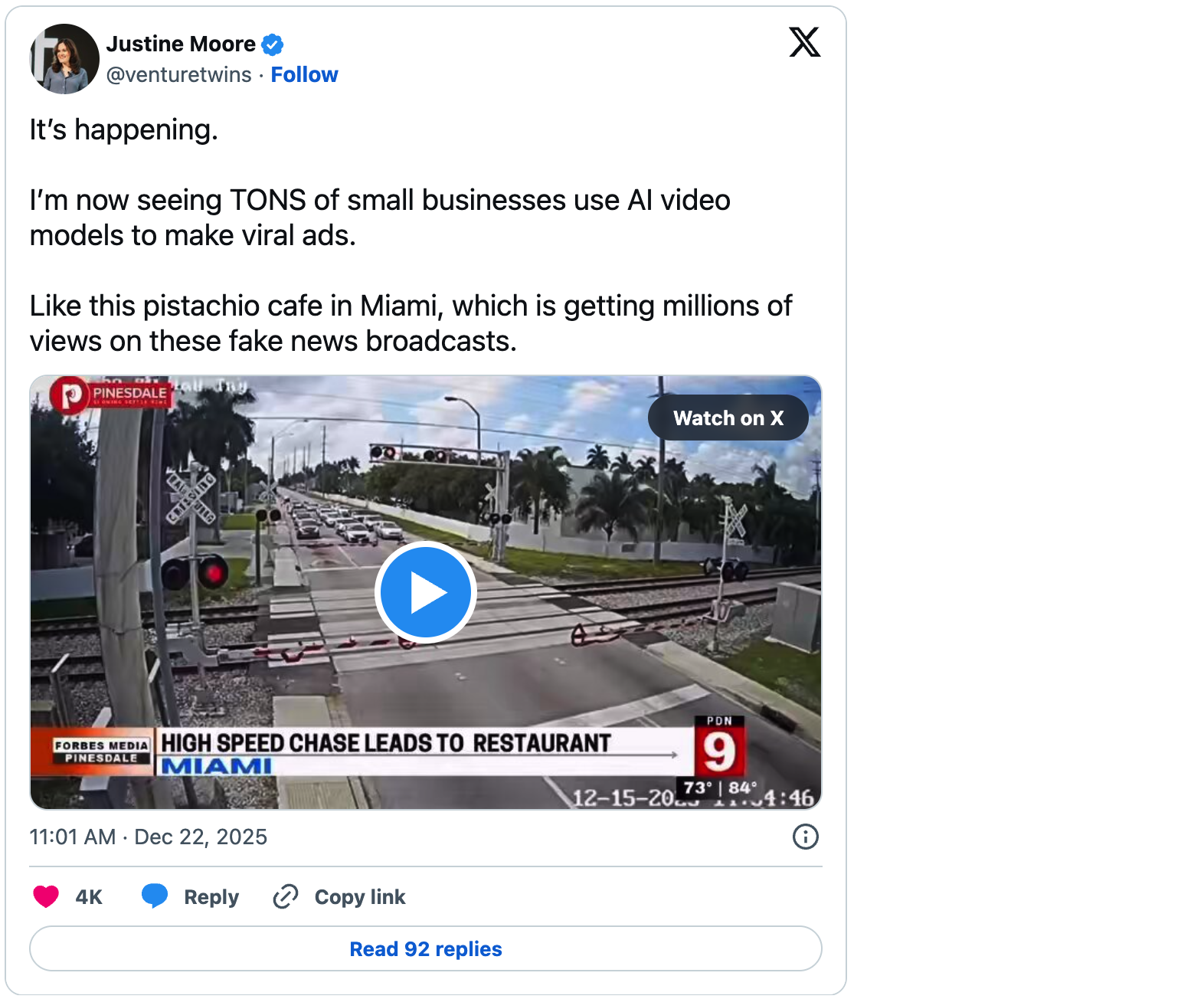Click the High Speed Chase headline banner
Image resolution: width=1204 pixels, height=999 pixels.
pyautogui.click(x=385, y=744)
